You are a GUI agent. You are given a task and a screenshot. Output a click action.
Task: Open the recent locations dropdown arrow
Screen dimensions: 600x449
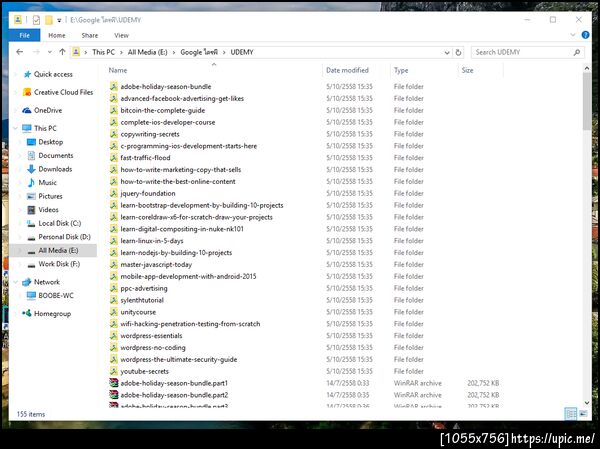pyautogui.click(x=50, y=52)
